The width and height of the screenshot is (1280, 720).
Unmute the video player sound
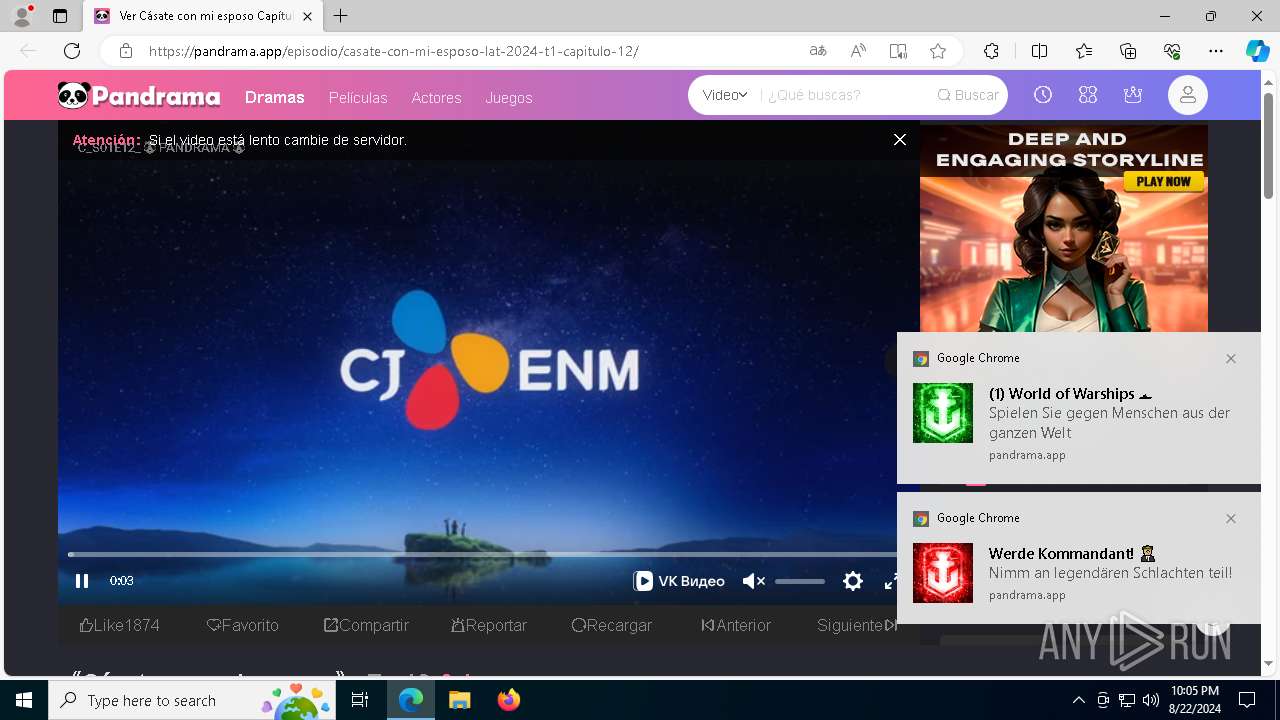753,581
